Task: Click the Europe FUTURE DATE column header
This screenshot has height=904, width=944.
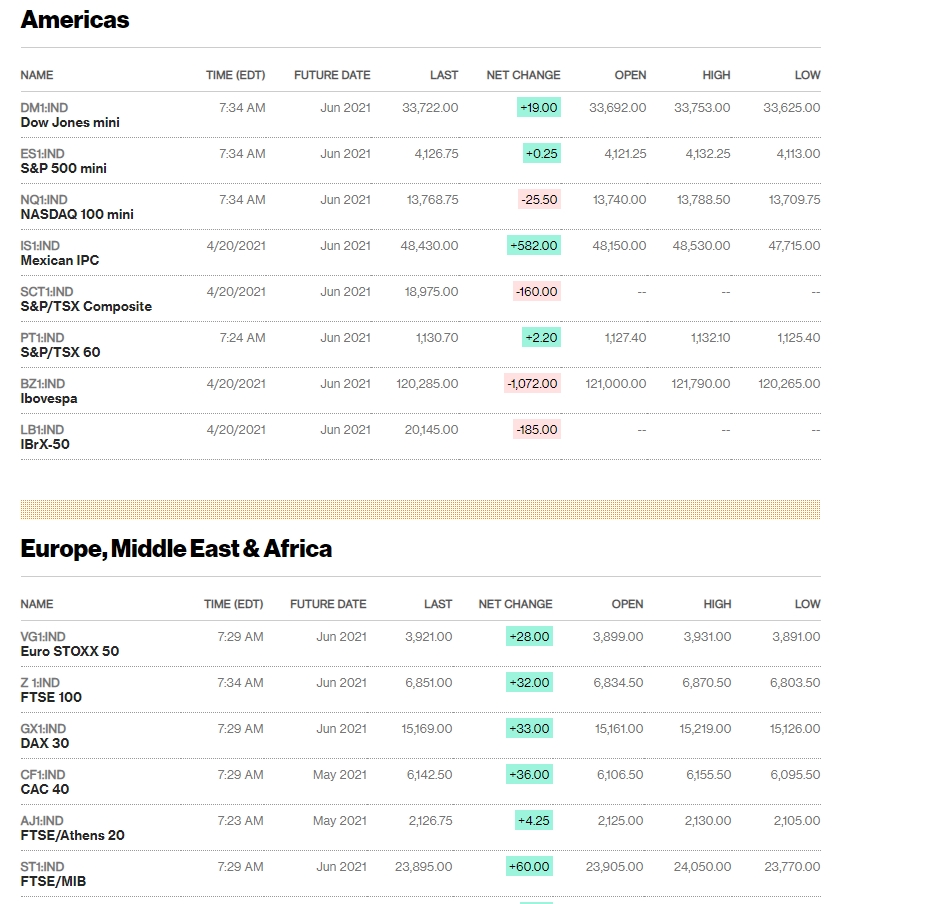Action: click(x=328, y=604)
